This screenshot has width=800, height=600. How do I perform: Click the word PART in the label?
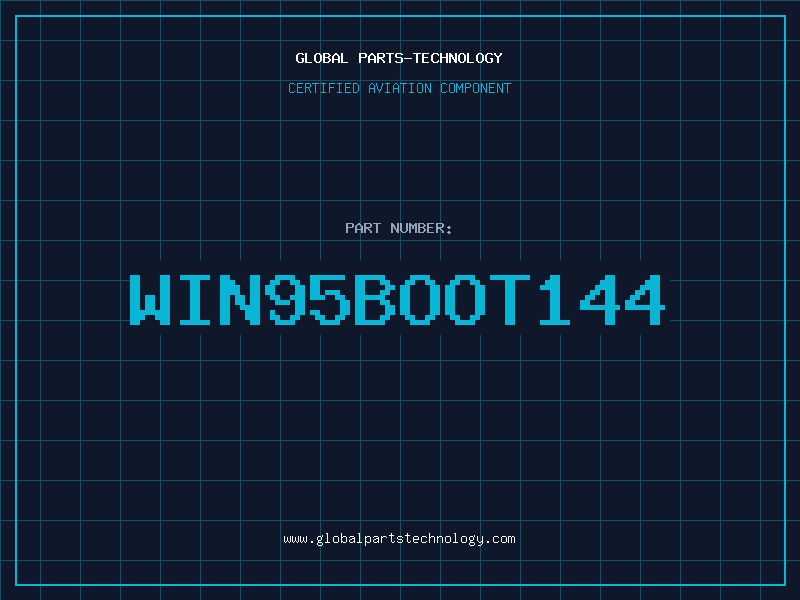(363, 228)
